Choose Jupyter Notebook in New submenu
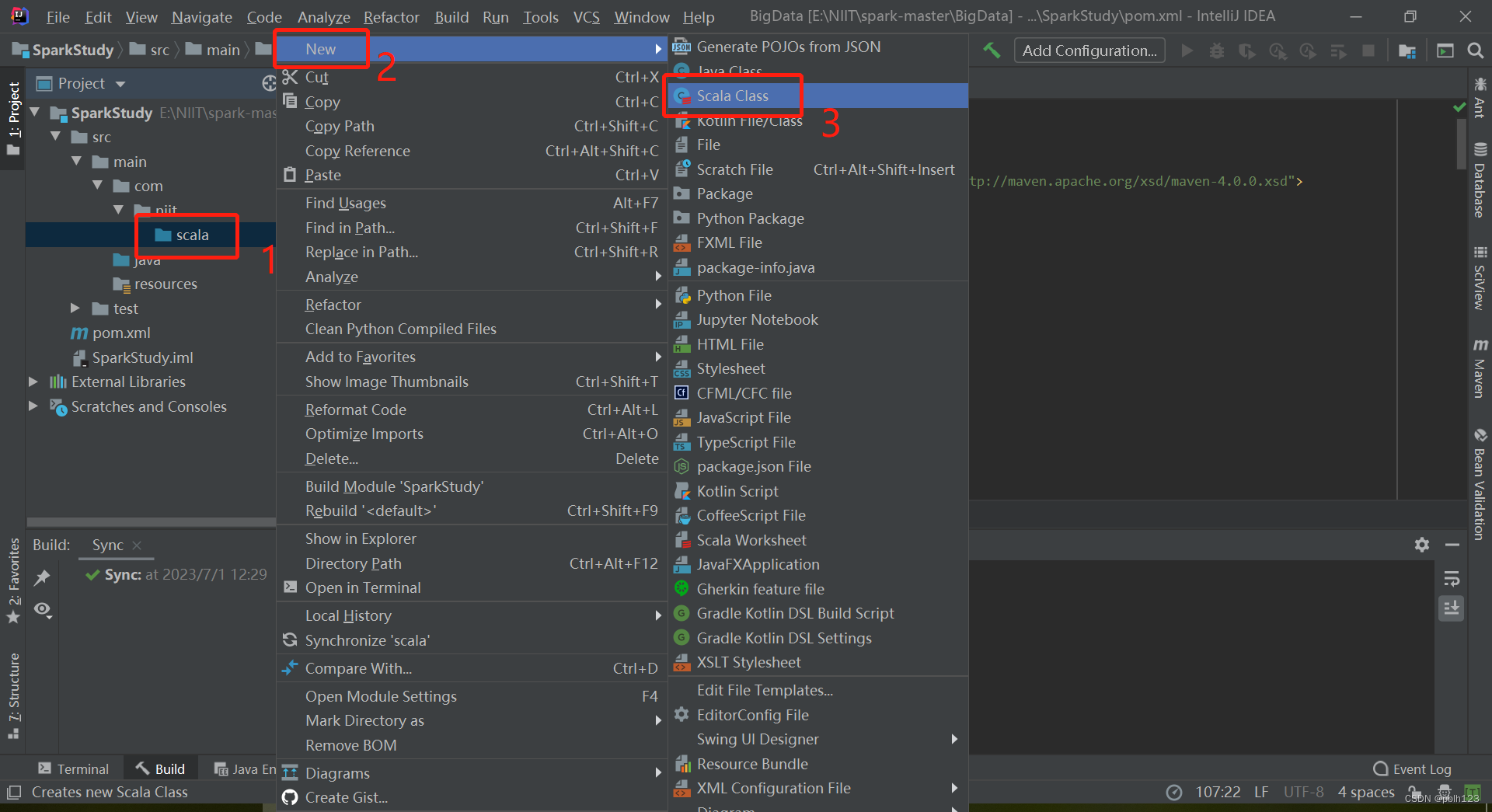 coord(817,319)
